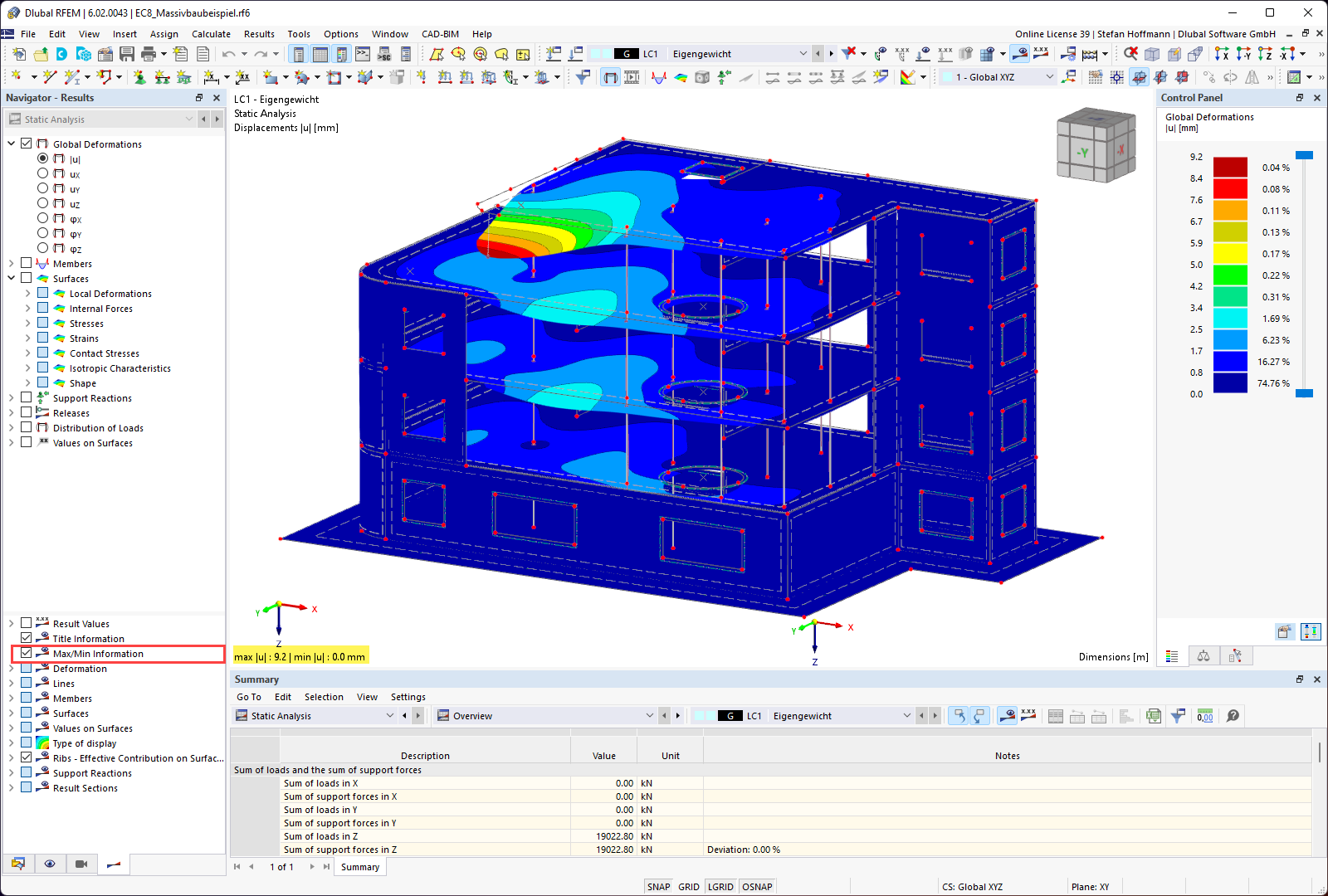Select the uZ radio button
This screenshot has height=896, width=1328.
click(x=42, y=203)
